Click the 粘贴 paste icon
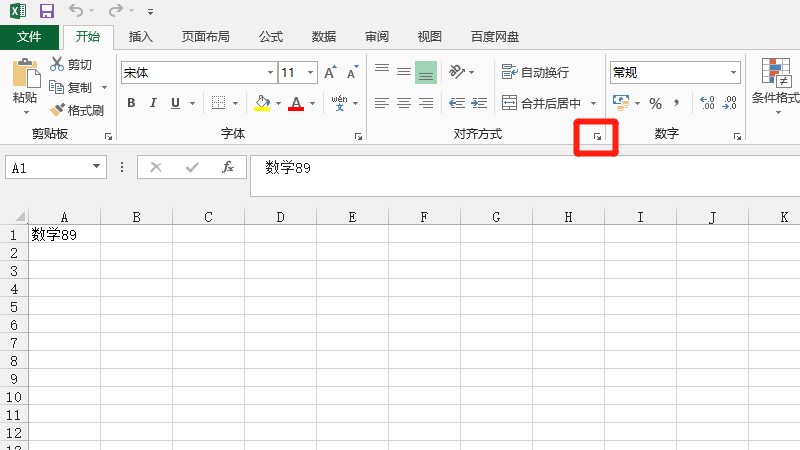800x450 pixels. pyautogui.click(x=26, y=73)
